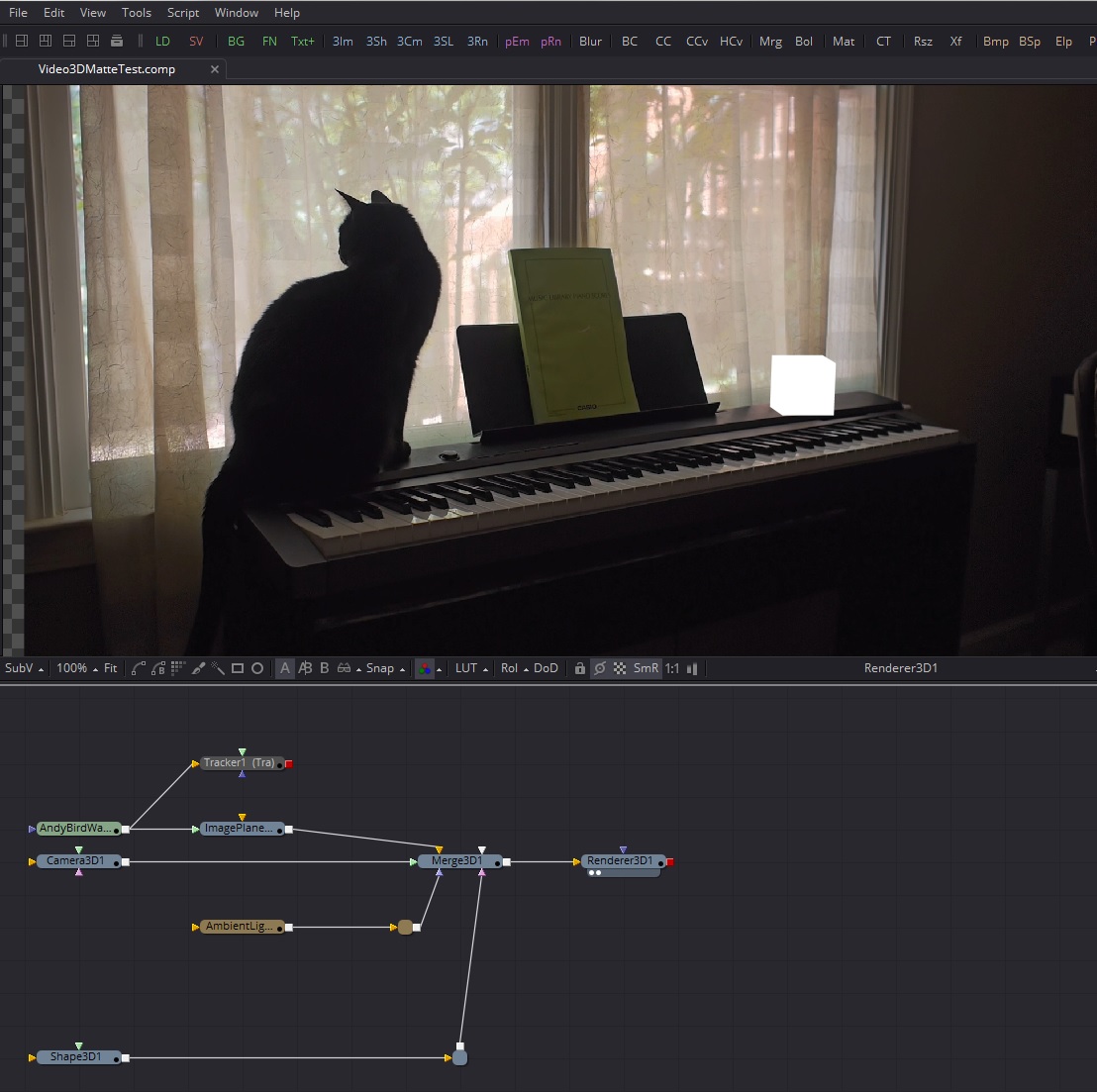Add a Merge node with Mrg

coord(770,42)
